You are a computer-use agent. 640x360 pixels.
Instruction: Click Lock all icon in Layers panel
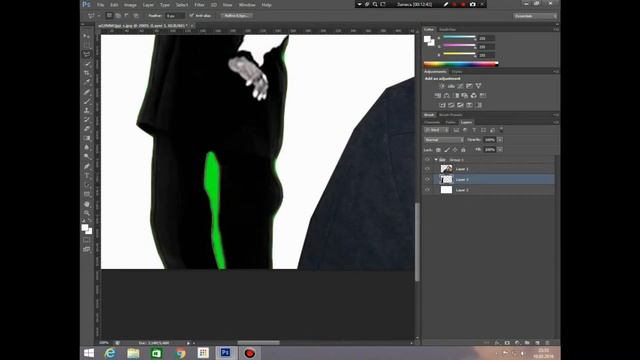coord(463,150)
